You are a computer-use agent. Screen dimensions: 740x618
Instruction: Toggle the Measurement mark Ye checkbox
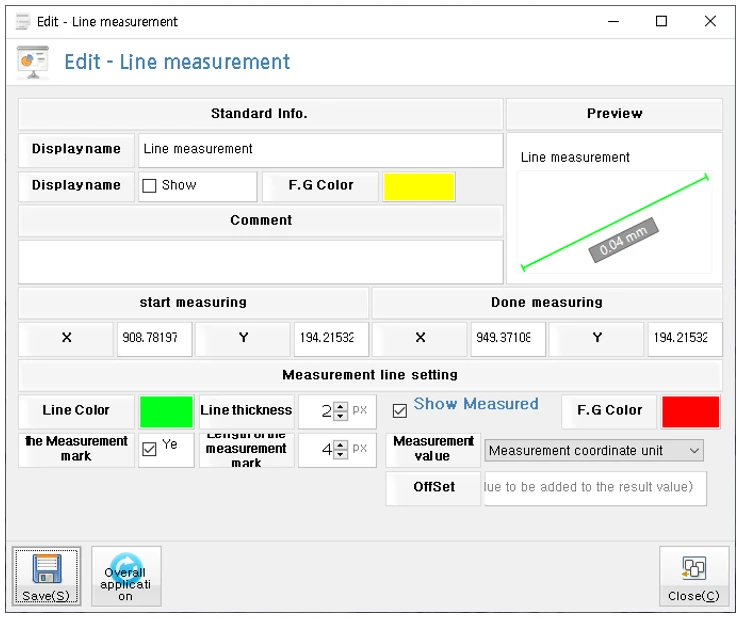click(x=149, y=449)
